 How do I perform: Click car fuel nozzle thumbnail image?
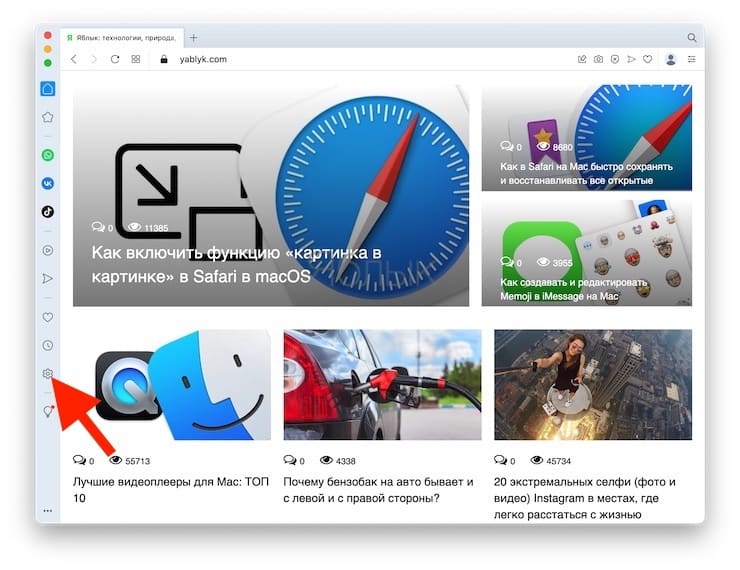tap(382, 385)
